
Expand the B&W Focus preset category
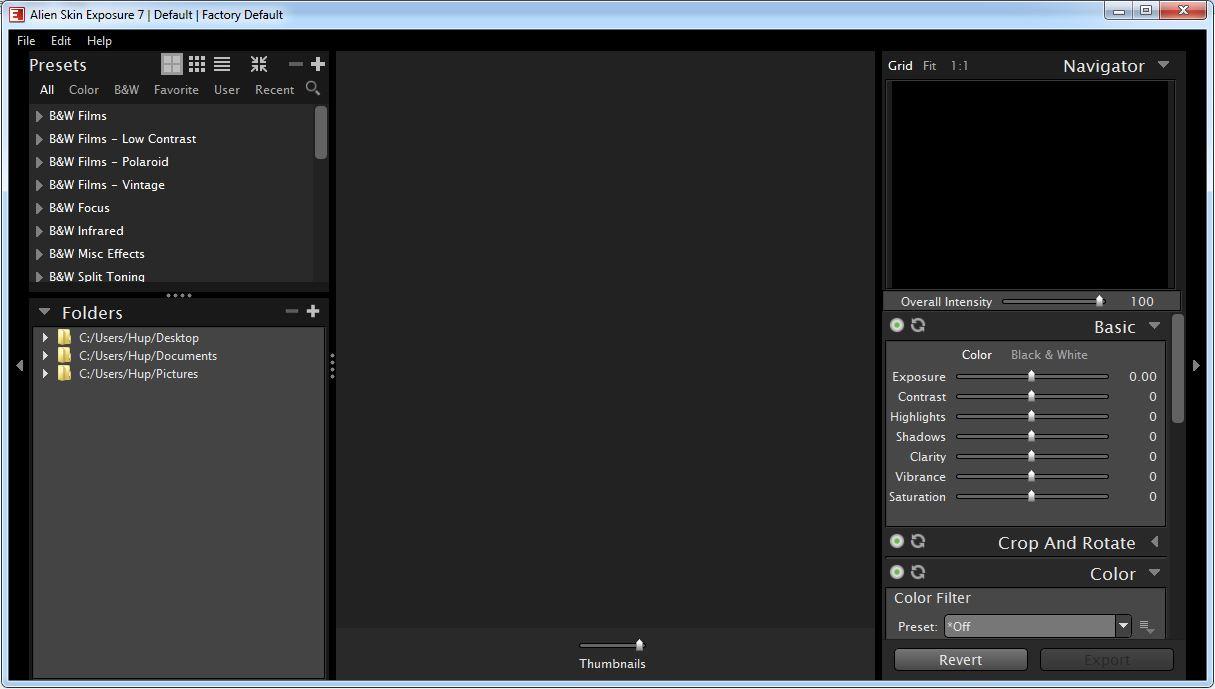tap(39, 208)
